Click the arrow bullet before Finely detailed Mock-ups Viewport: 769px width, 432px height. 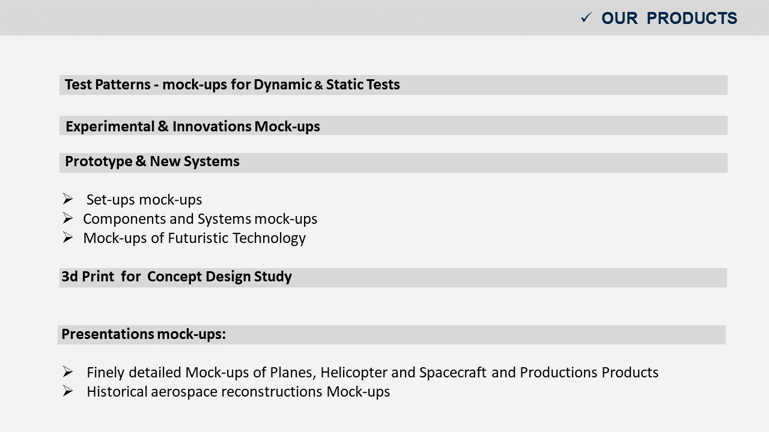pos(68,372)
